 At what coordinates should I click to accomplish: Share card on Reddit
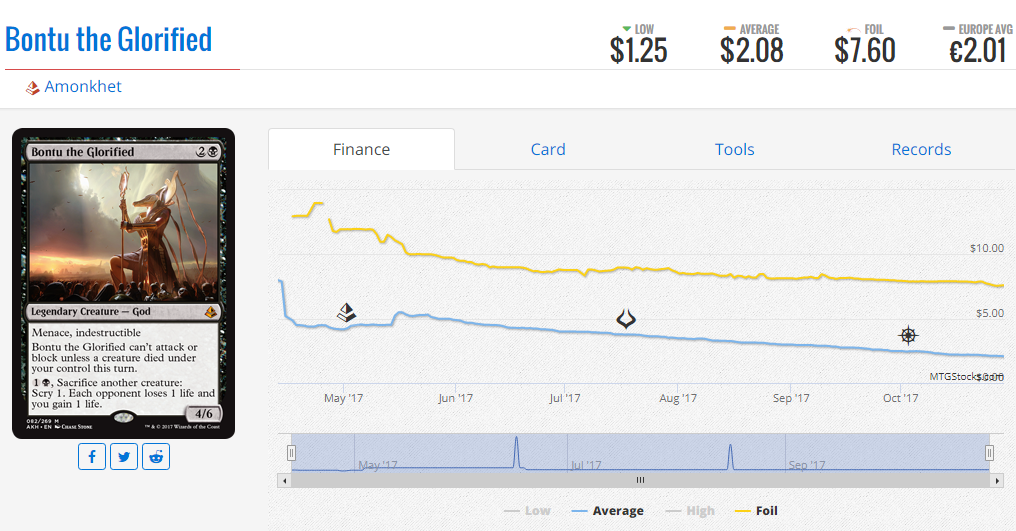156,457
